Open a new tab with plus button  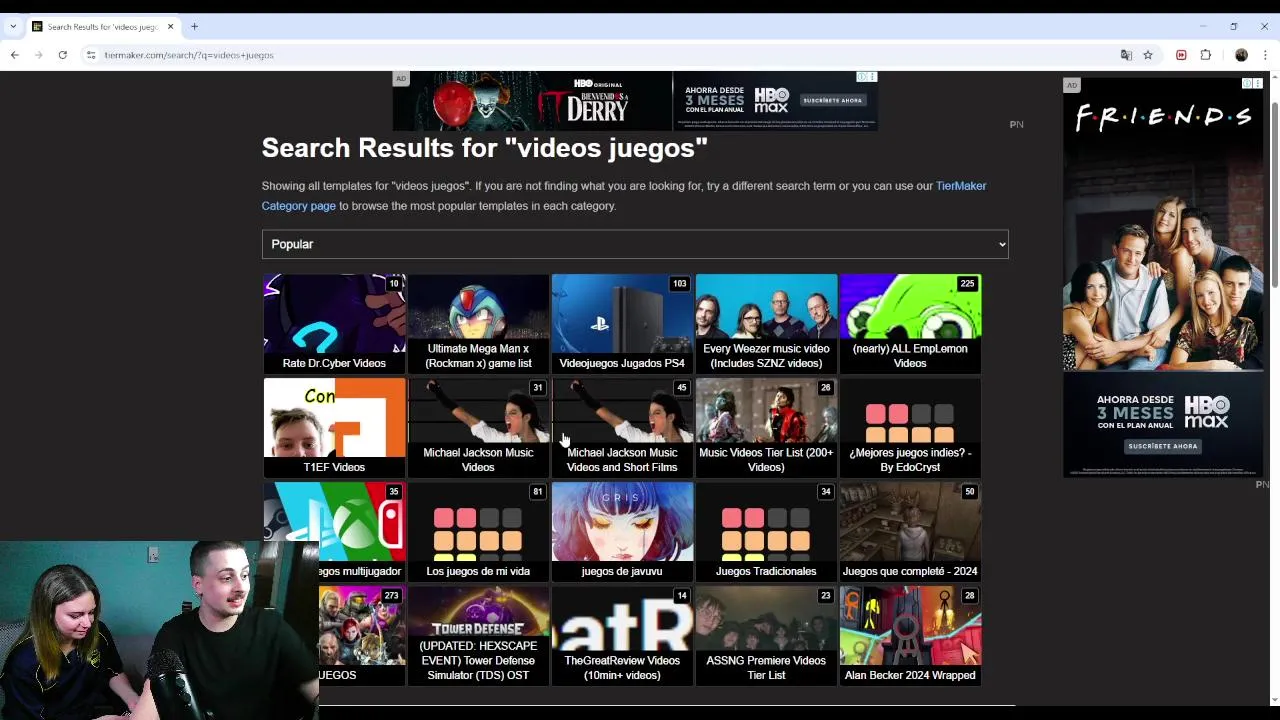point(195,27)
